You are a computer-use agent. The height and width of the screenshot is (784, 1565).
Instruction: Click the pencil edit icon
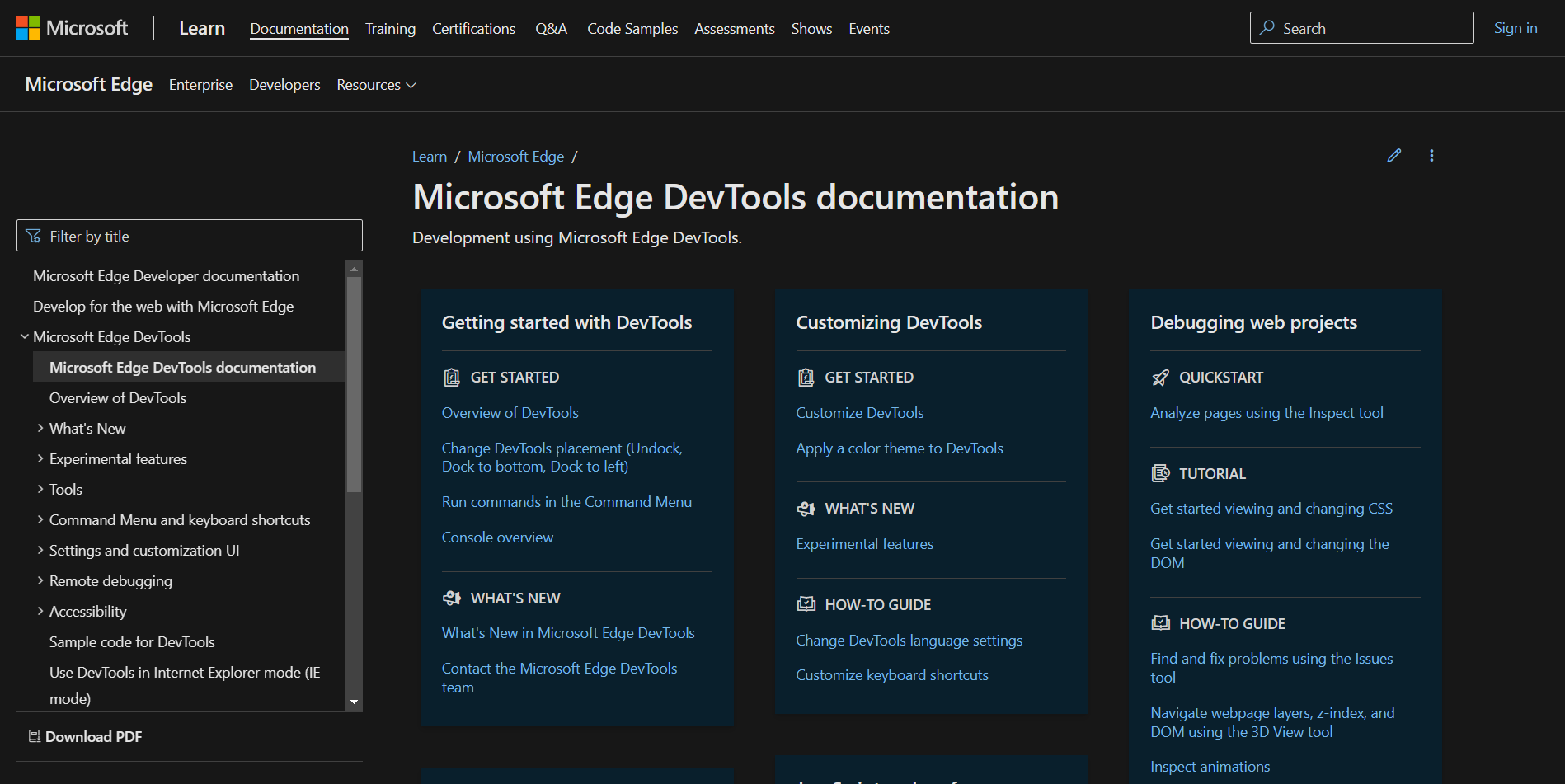[1394, 156]
